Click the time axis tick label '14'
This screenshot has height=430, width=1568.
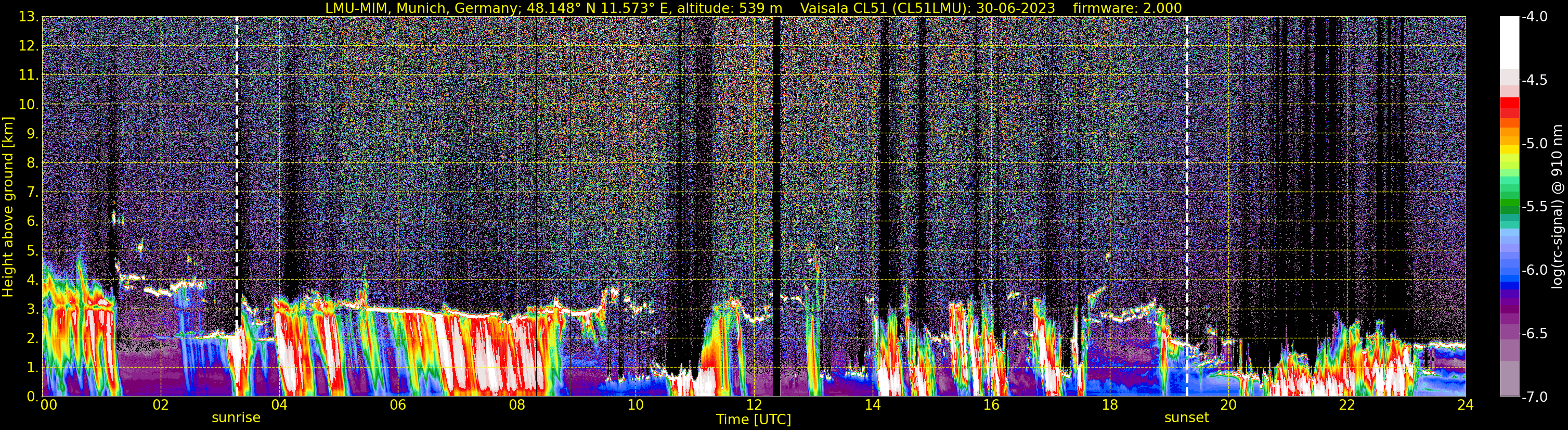point(873,405)
